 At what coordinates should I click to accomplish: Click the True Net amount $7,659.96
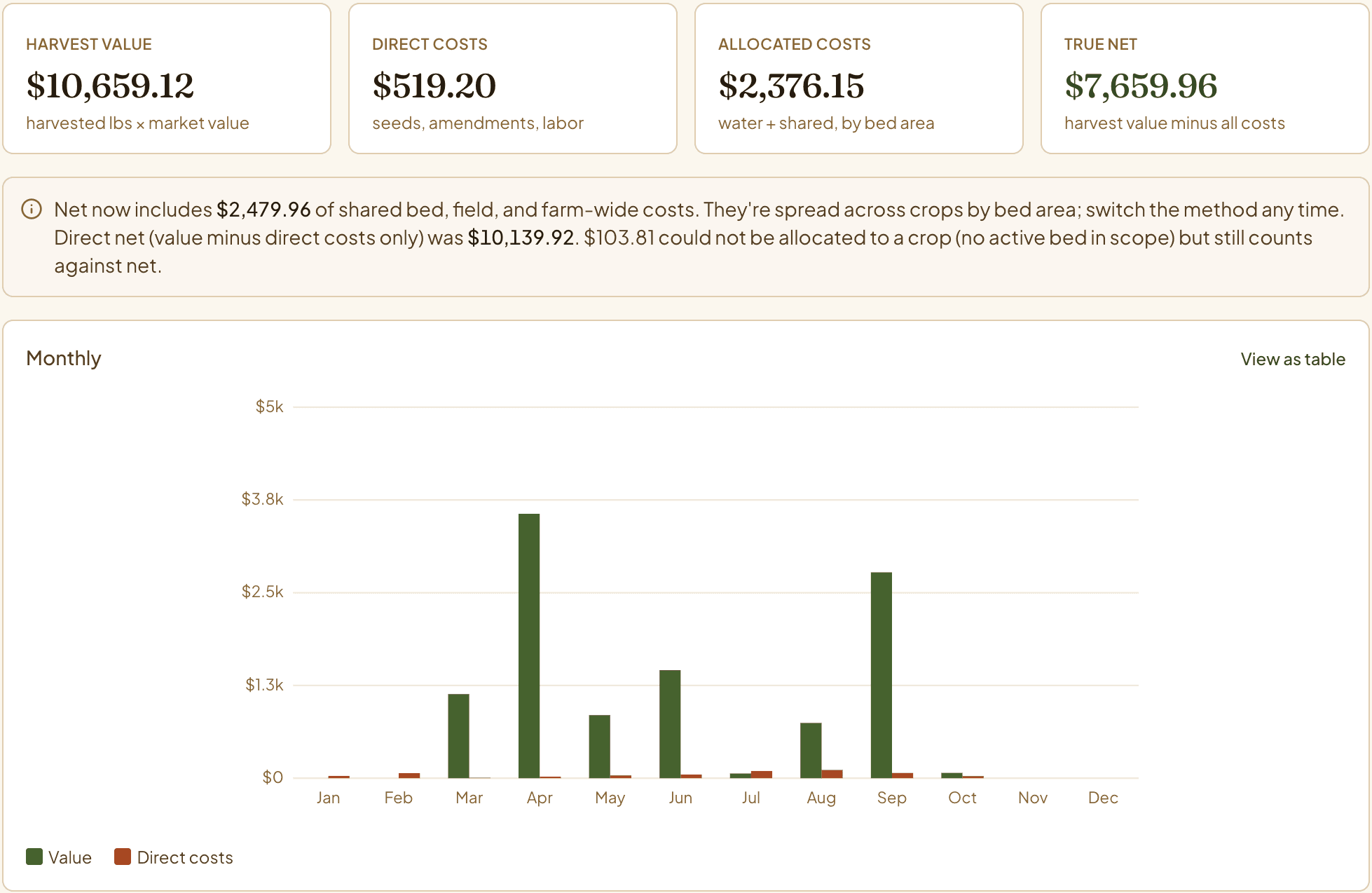click(1141, 86)
